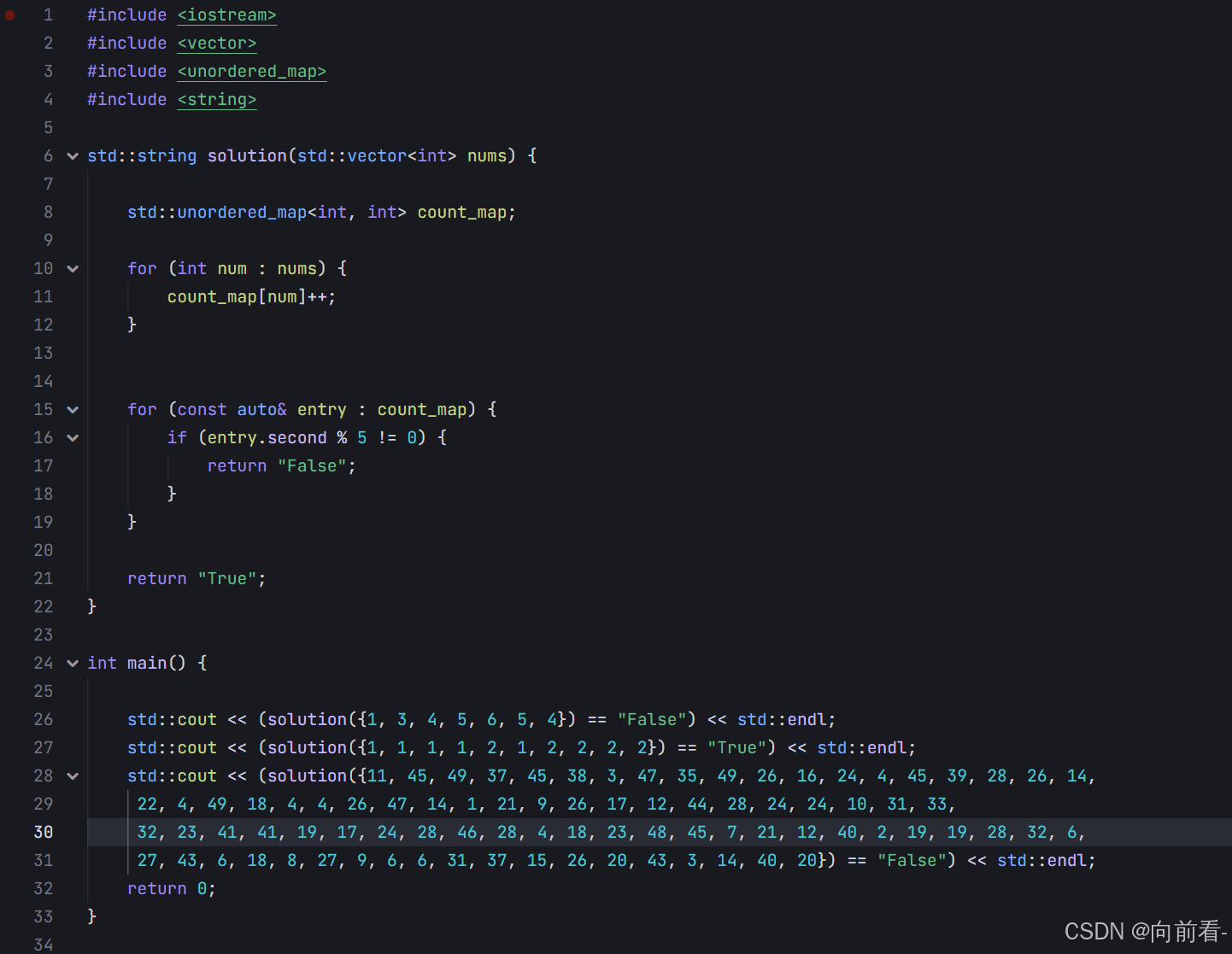Image resolution: width=1232 pixels, height=954 pixels.
Task: Click the return "True" string on line 21
Action: point(227,579)
